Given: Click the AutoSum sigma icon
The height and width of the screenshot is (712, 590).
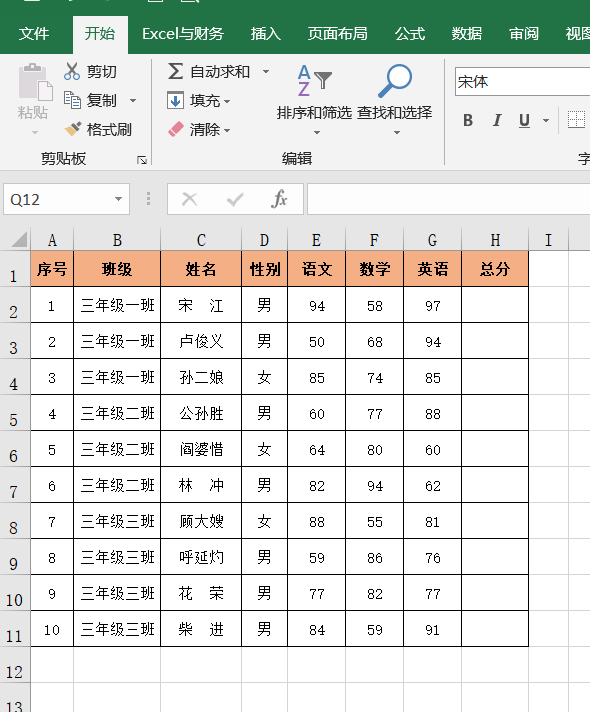Looking at the screenshot, I should tap(175, 71).
